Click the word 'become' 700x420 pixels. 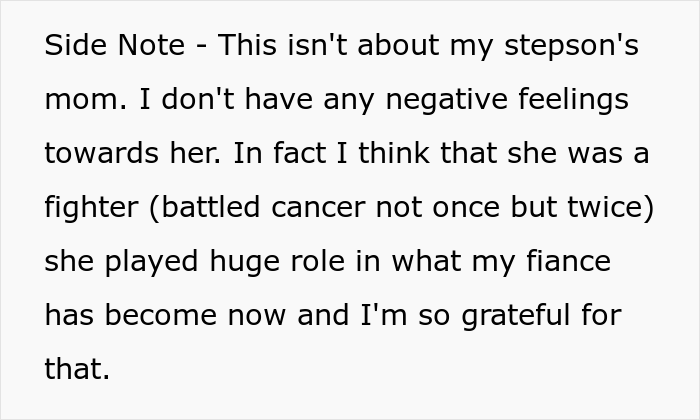[161, 315]
